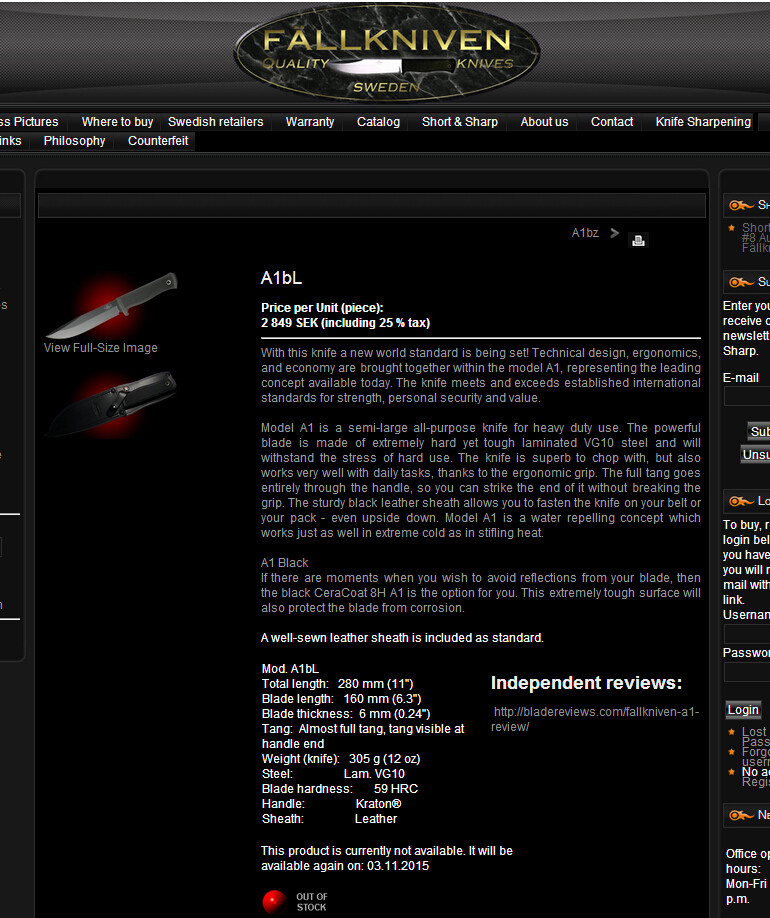Open the Catalog menu item
This screenshot has width=770, height=918.
click(x=378, y=122)
